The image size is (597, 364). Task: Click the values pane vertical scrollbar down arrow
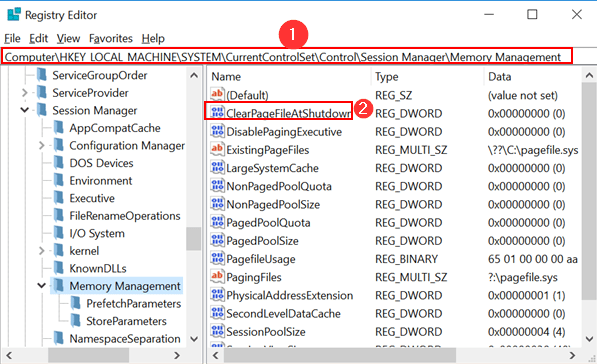pyautogui.click(x=589, y=338)
